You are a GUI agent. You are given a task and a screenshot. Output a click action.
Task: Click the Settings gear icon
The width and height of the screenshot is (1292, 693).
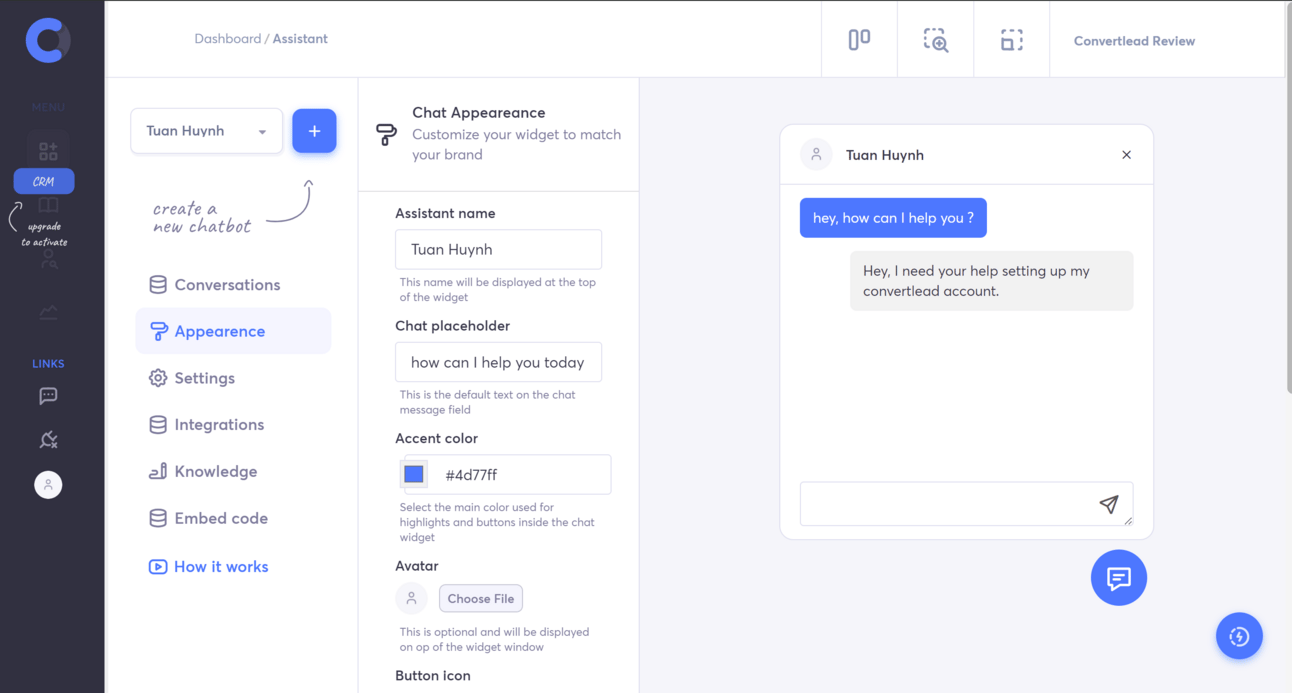coord(158,378)
